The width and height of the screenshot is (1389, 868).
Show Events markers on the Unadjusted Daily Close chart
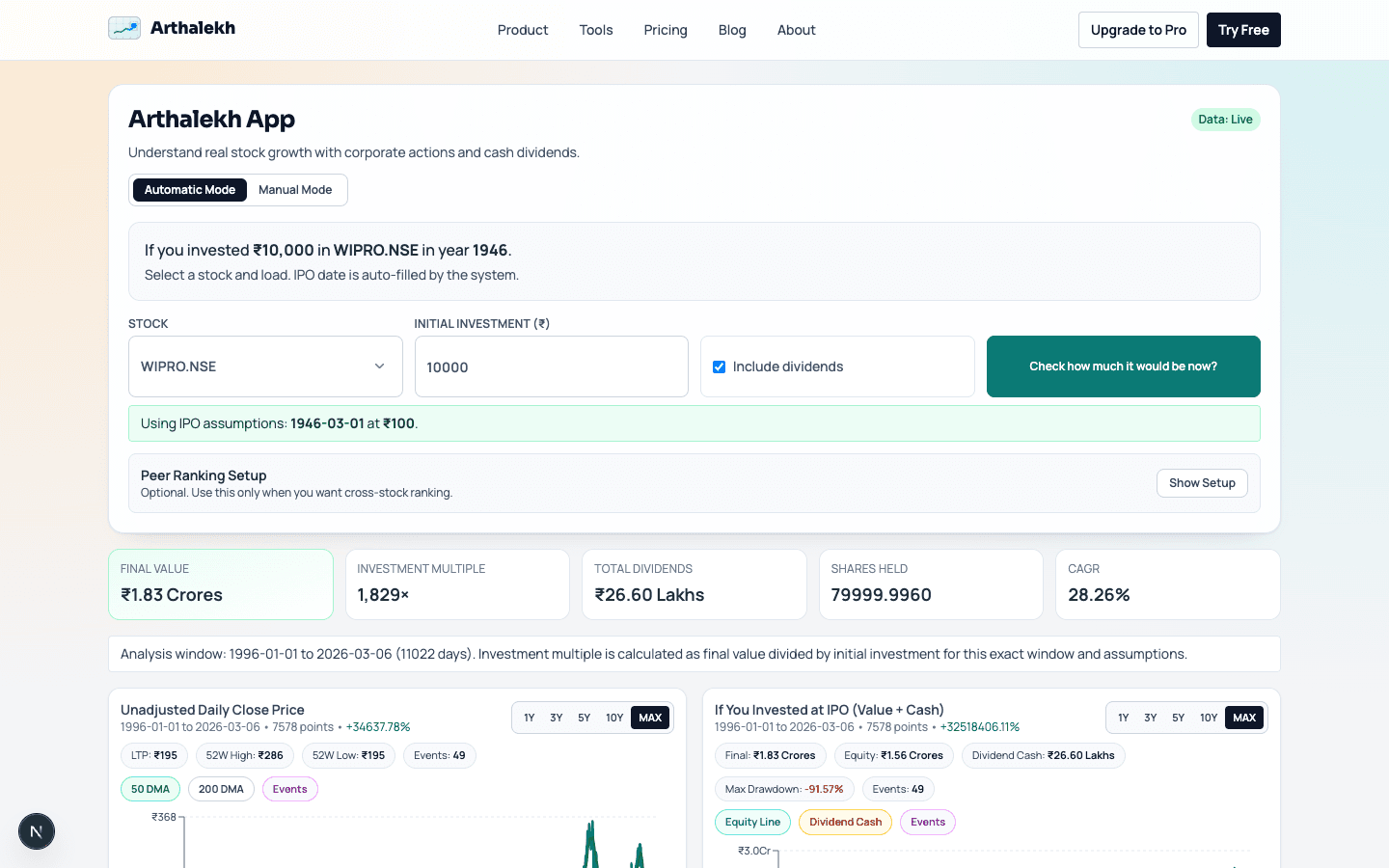pos(289,789)
